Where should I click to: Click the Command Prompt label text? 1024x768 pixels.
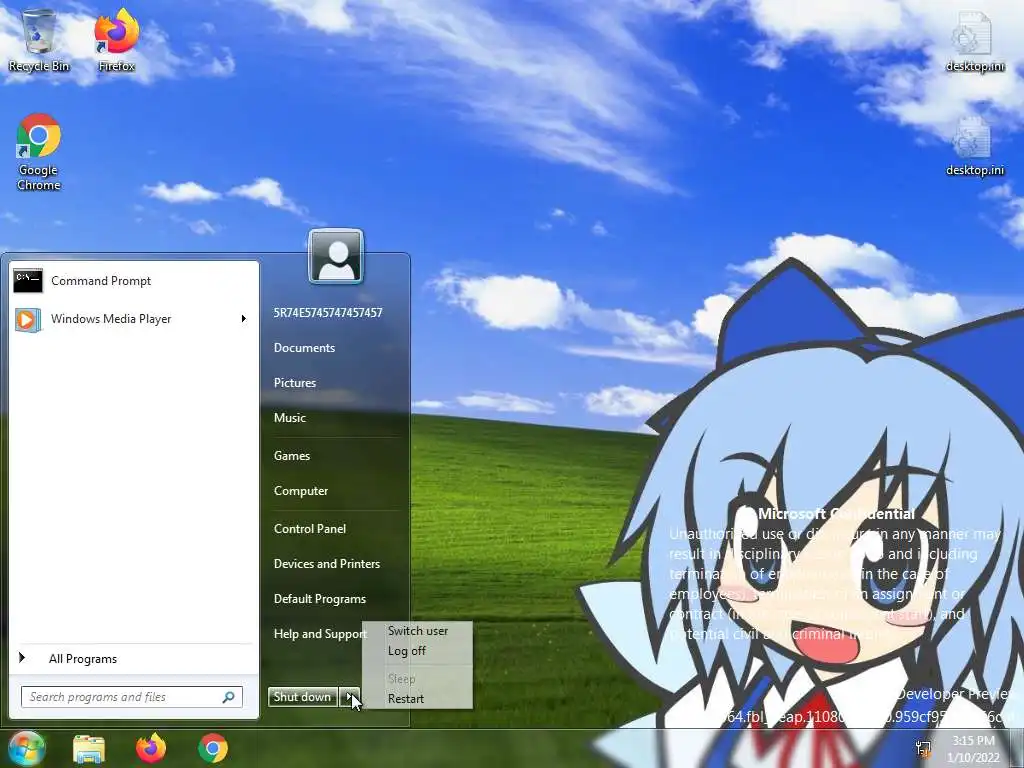tap(101, 281)
